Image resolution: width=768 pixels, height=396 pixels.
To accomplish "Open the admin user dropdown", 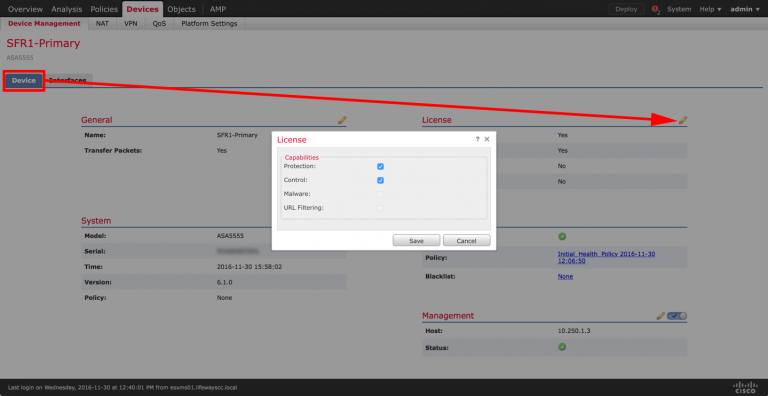I will point(745,9).
